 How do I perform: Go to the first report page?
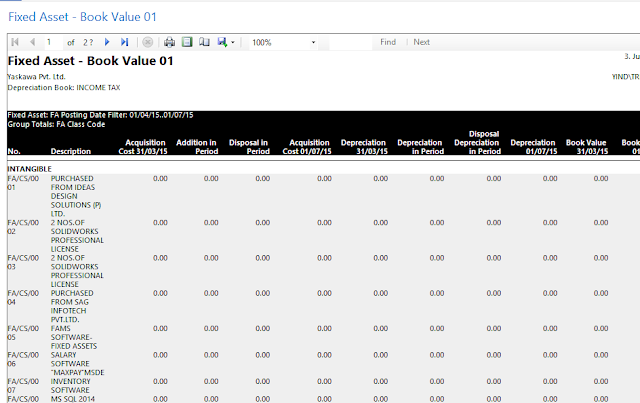coord(16,42)
